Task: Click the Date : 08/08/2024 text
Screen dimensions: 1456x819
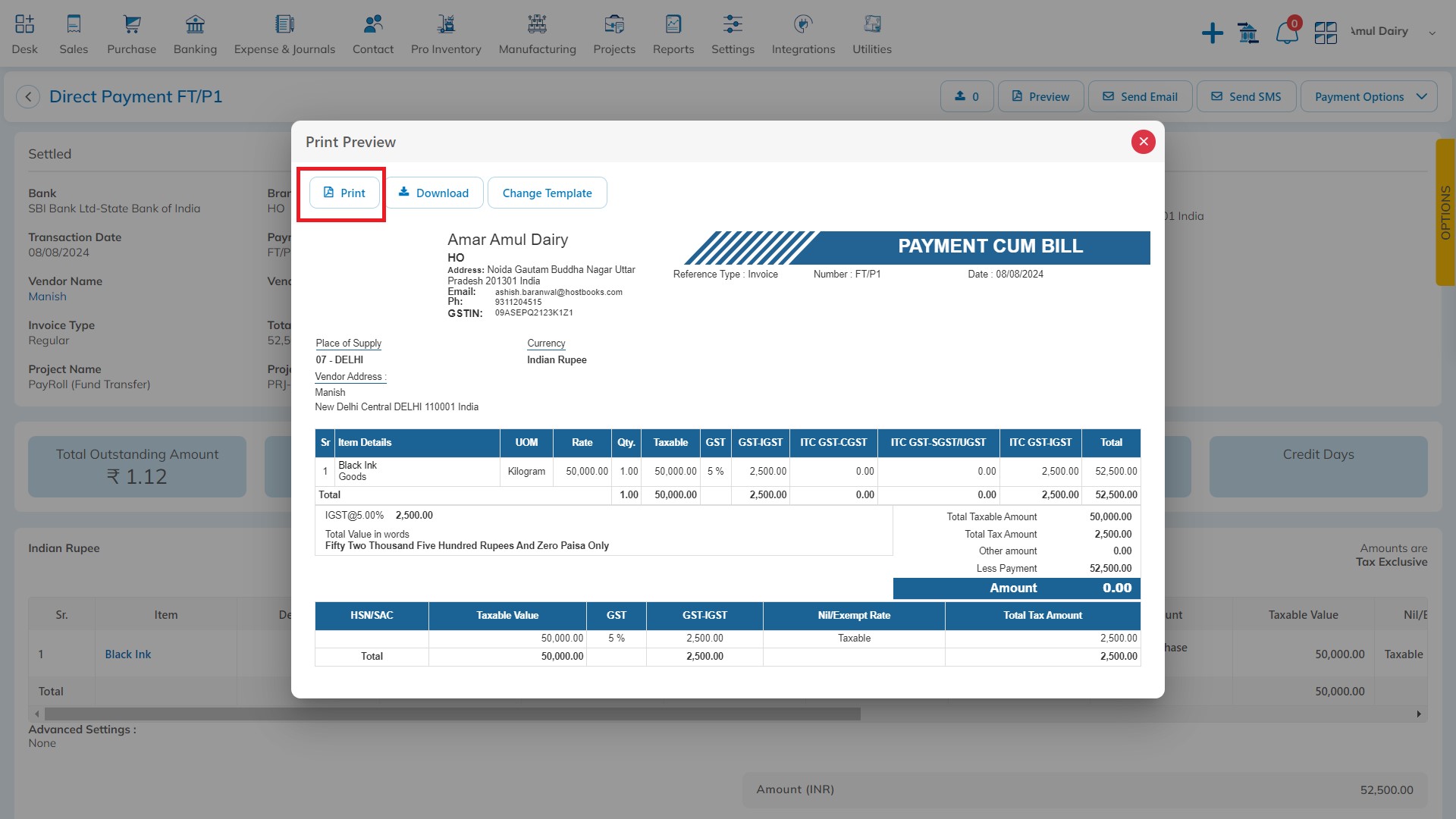Action: (x=1006, y=274)
